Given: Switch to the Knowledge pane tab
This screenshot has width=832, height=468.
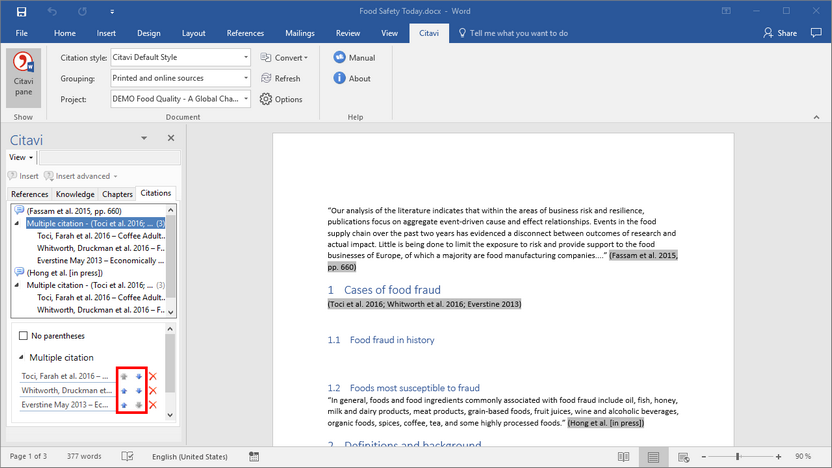Looking at the screenshot, I should click(x=75, y=194).
